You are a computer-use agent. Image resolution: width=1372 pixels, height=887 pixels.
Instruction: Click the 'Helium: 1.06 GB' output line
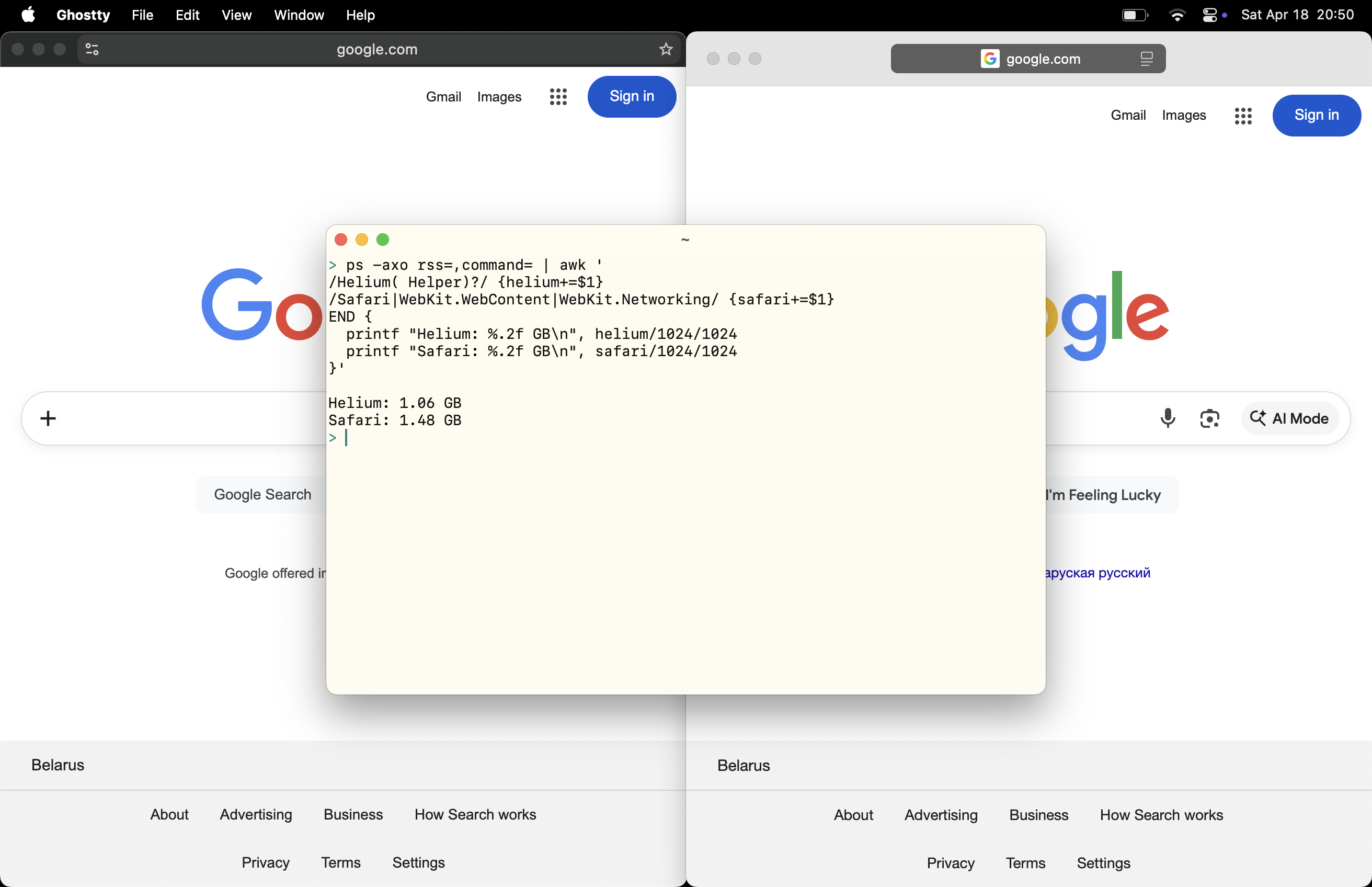(395, 403)
